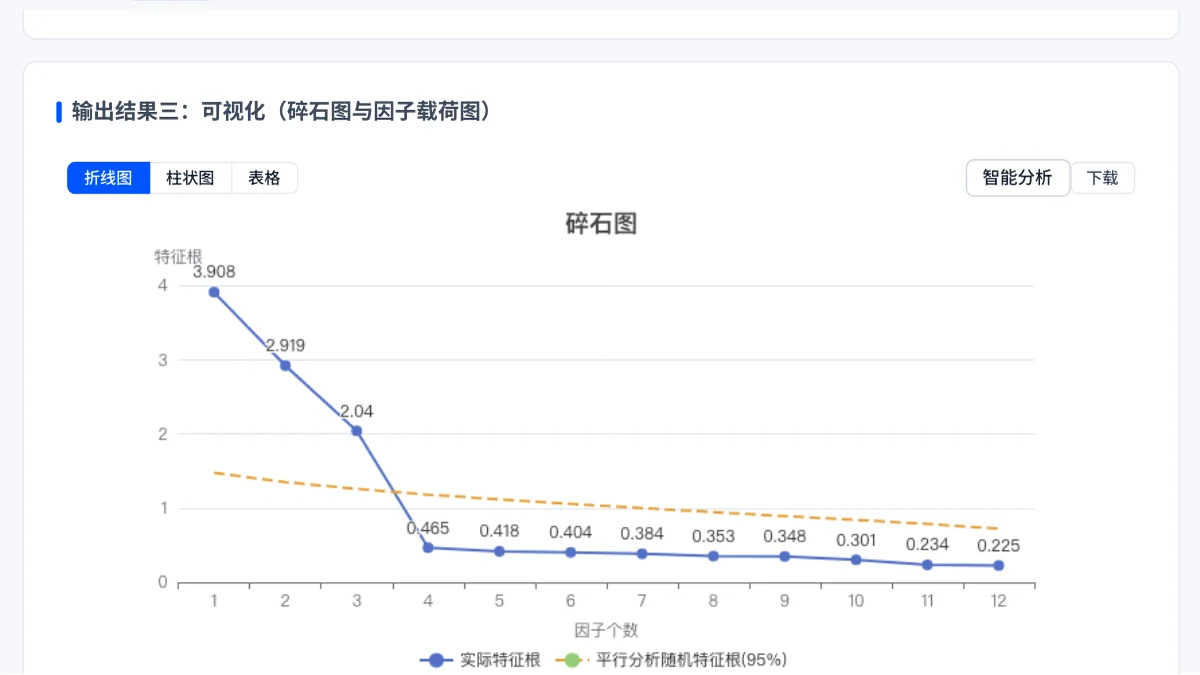The width and height of the screenshot is (1200, 675).
Task: Click the 碎石图 chart title
Action: [x=601, y=224]
